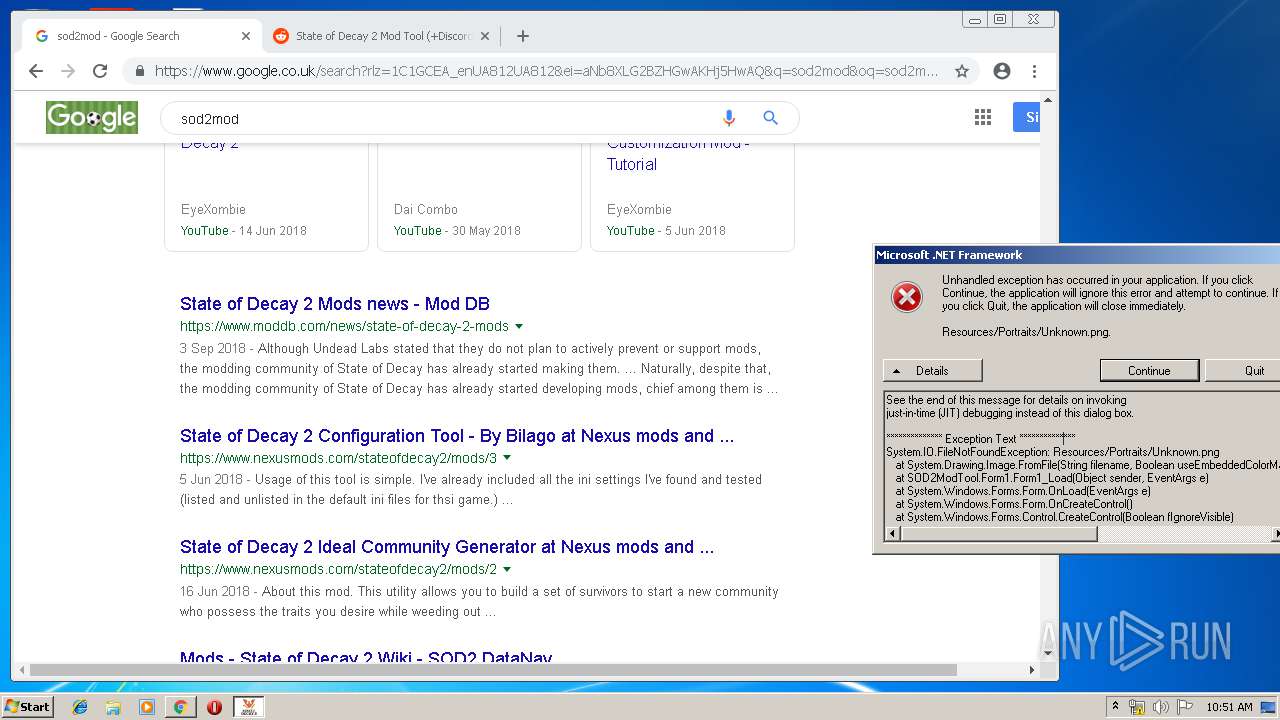Screen dimensions: 1280x720
Task: Open Dai Combo YouTube video card
Action: (479, 196)
